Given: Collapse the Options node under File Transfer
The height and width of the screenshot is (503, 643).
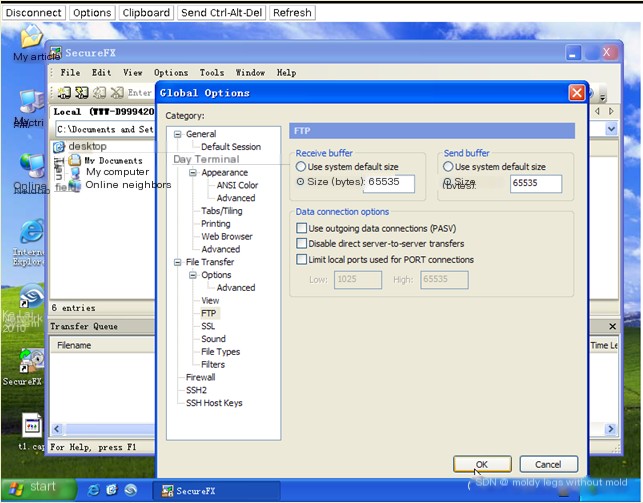Looking at the screenshot, I should 193,275.
